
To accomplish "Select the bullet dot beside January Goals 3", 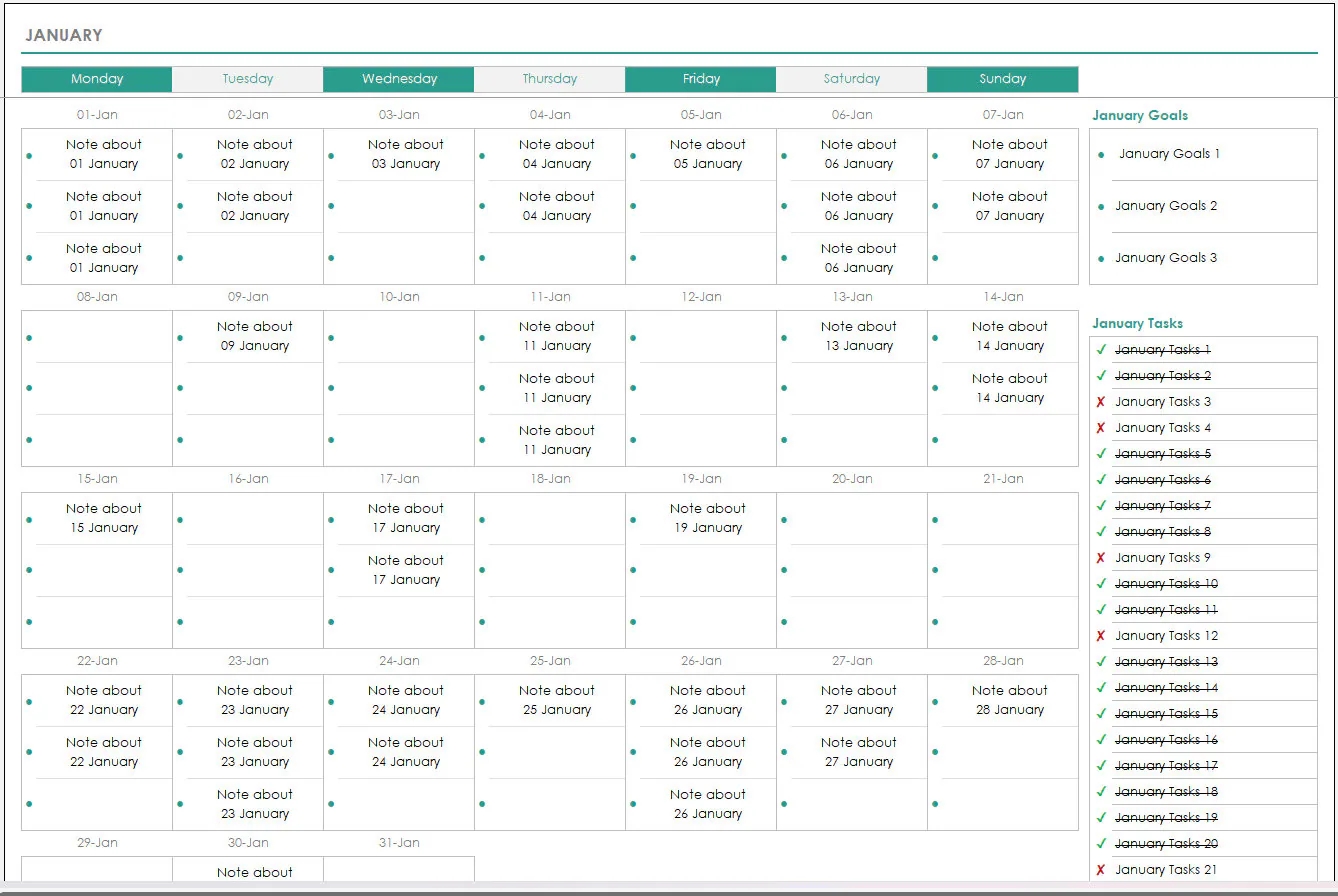I will (1101, 258).
